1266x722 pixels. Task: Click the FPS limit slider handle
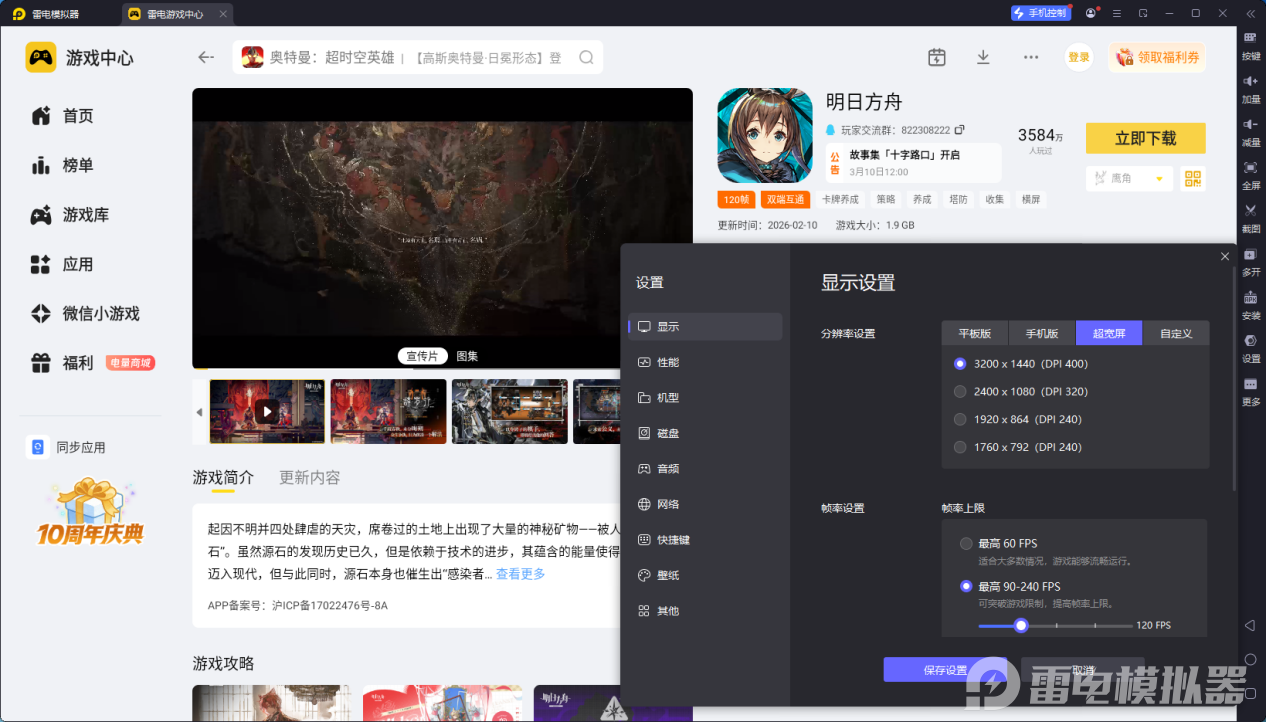pos(1021,625)
